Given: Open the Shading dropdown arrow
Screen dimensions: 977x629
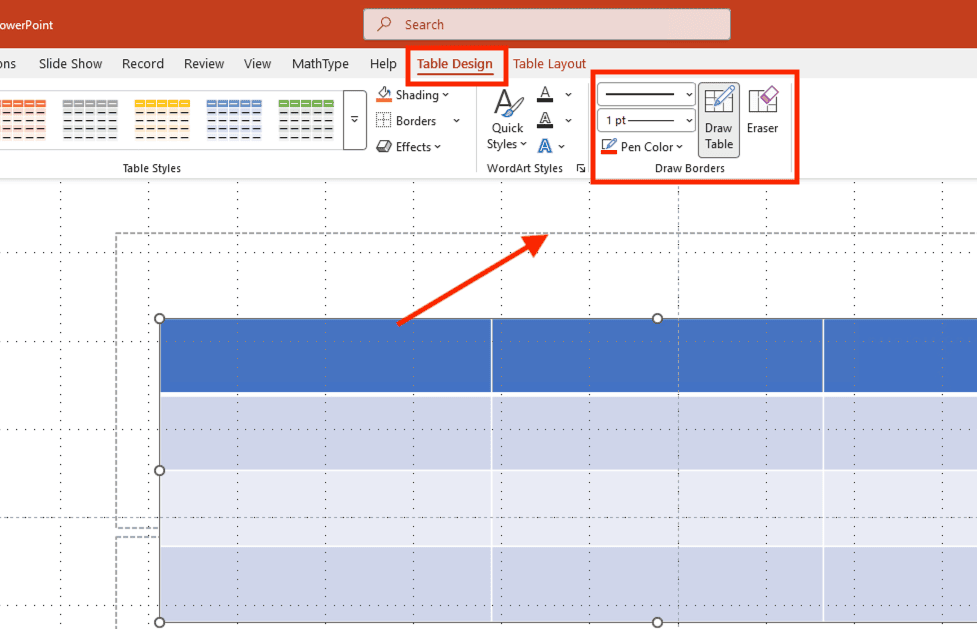Looking at the screenshot, I should click(x=446, y=95).
